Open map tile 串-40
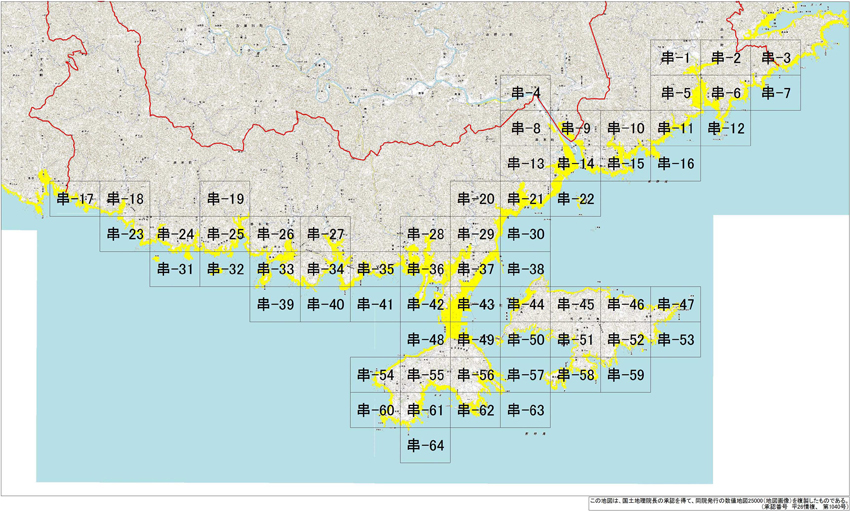 (325, 304)
